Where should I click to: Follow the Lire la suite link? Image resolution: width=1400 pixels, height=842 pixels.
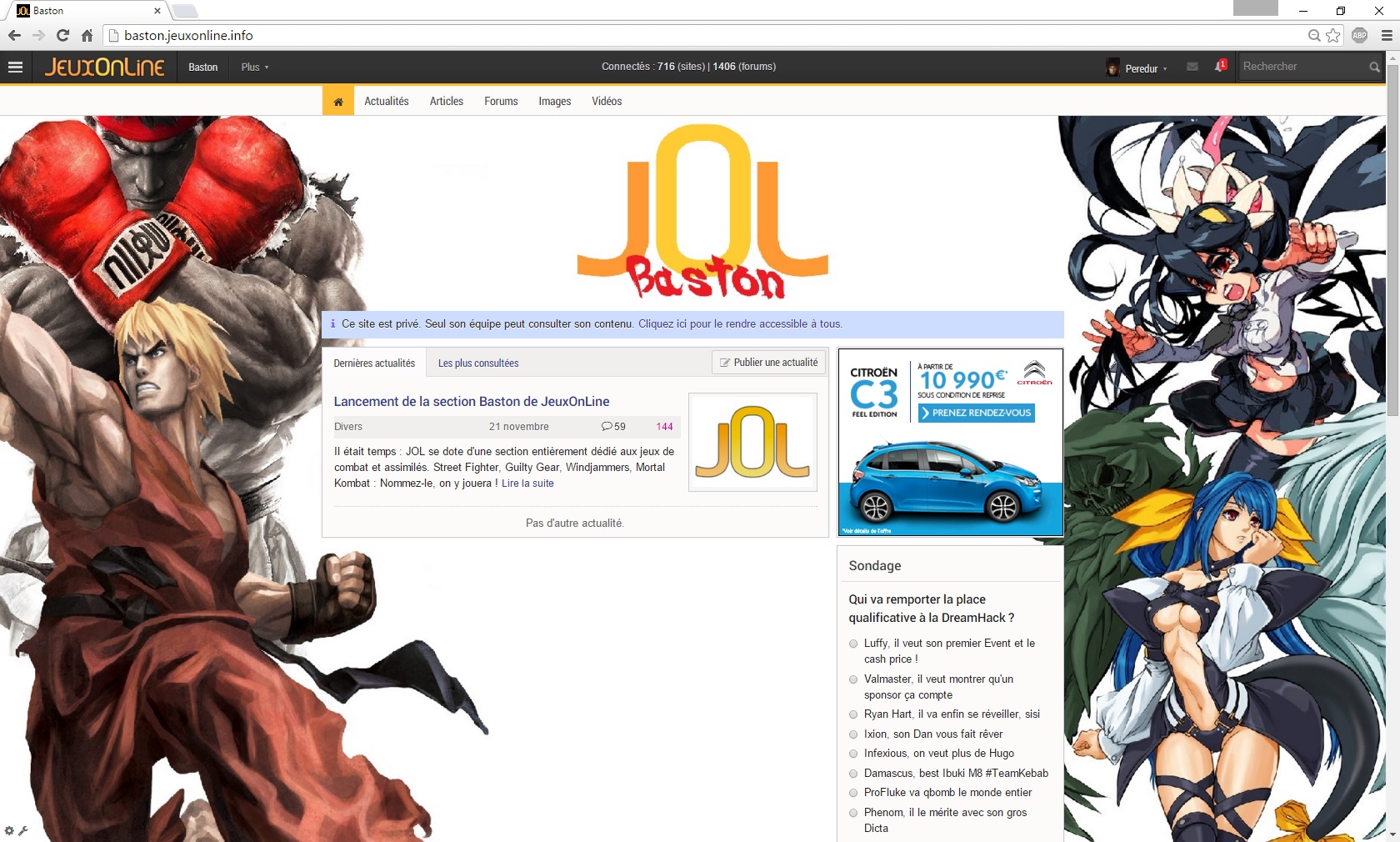(527, 484)
